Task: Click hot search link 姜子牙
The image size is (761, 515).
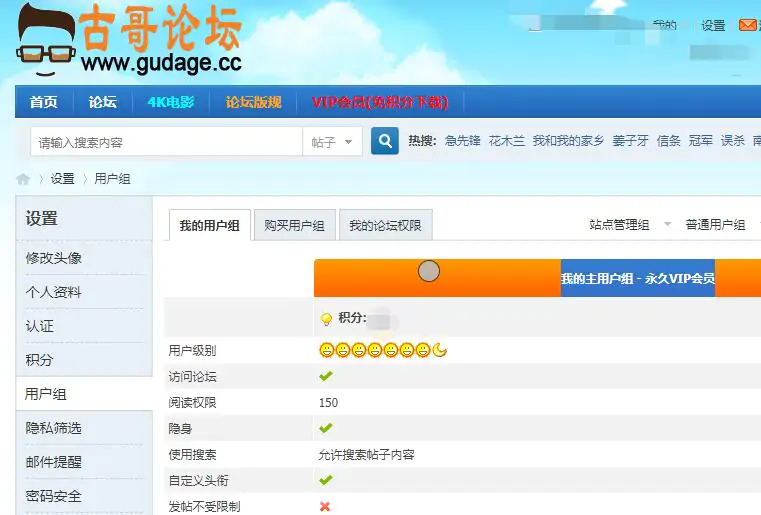Action: click(630, 141)
